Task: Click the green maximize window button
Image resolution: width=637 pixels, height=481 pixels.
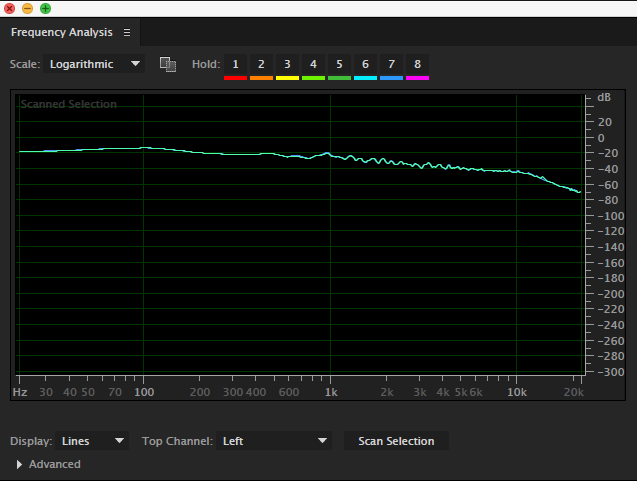Action: click(46, 8)
